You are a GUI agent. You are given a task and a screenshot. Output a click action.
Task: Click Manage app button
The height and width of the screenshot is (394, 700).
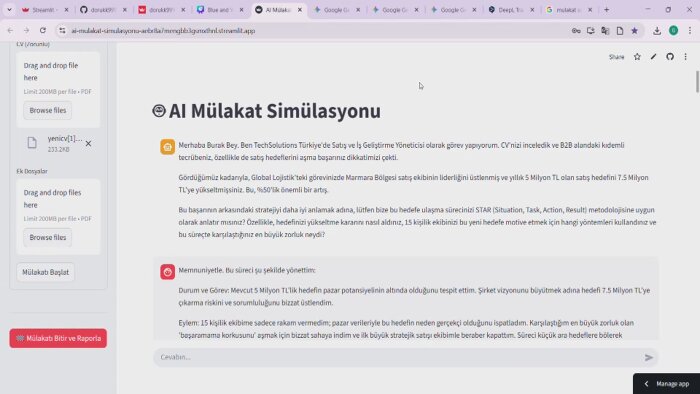(x=667, y=384)
